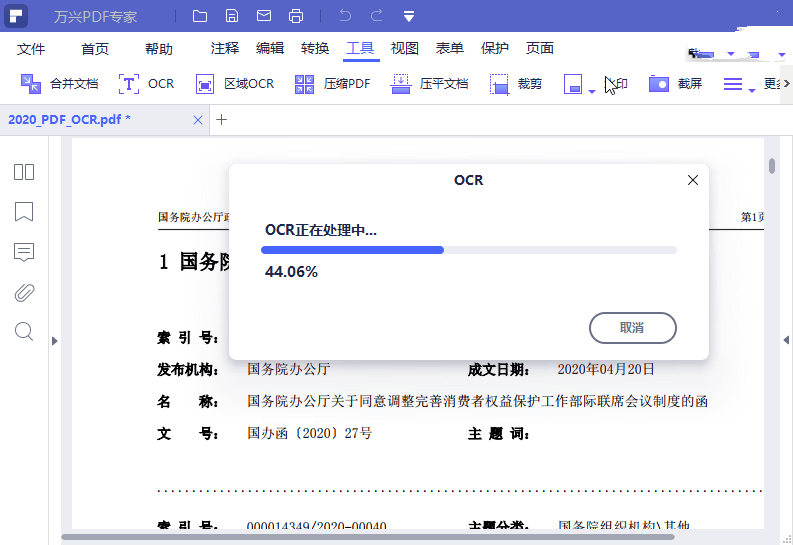
Task: Switch to the 编辑 (Edit) menu tab
Action: [270, 48]
